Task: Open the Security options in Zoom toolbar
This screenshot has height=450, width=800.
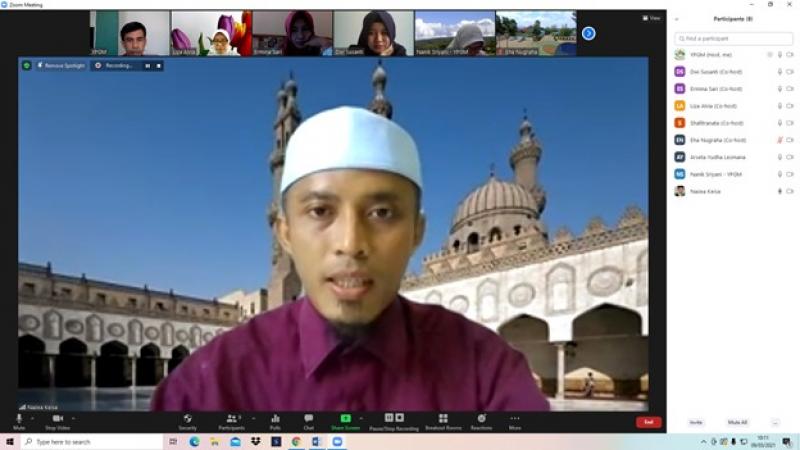Action: point(187,420)
